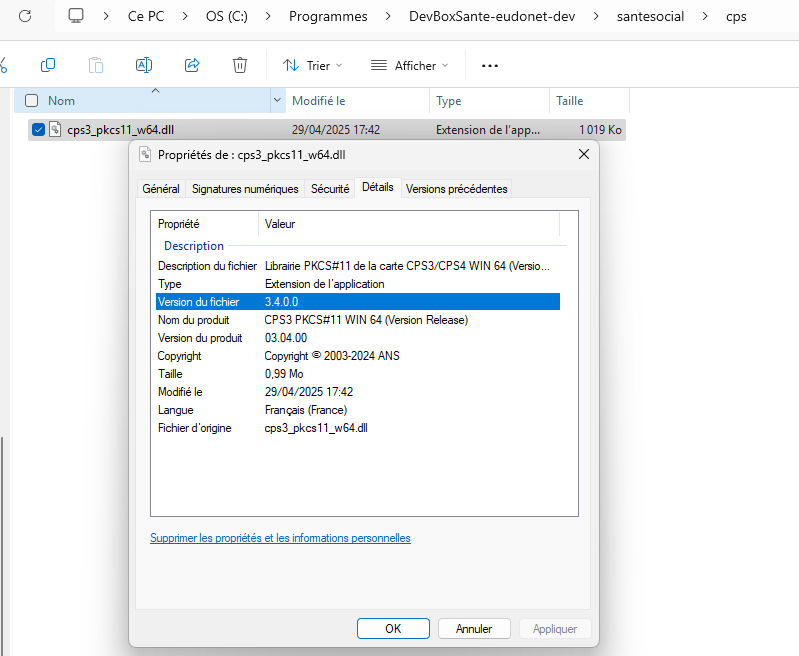Select the Description du fichier row

tap(358, 266)
